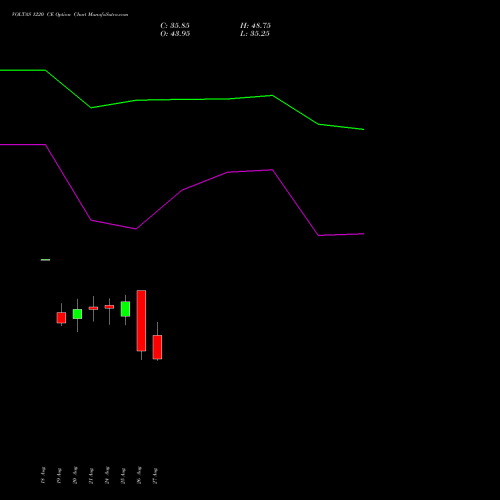The height and width of the screenshot is (500, 500).
Task: Click the 25 Aug date label
Action: click(123, 475)
